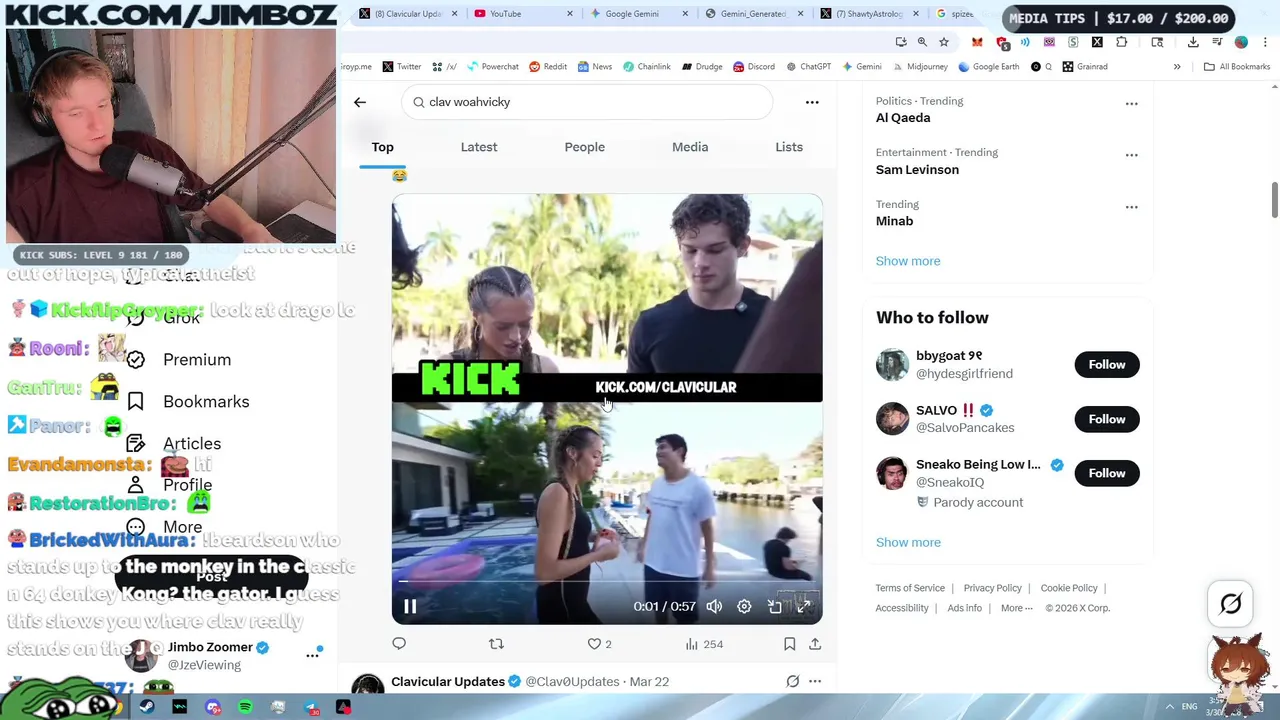Open Articles in the sidebar
Viewport: 1280px width, 720px height.
192,444
